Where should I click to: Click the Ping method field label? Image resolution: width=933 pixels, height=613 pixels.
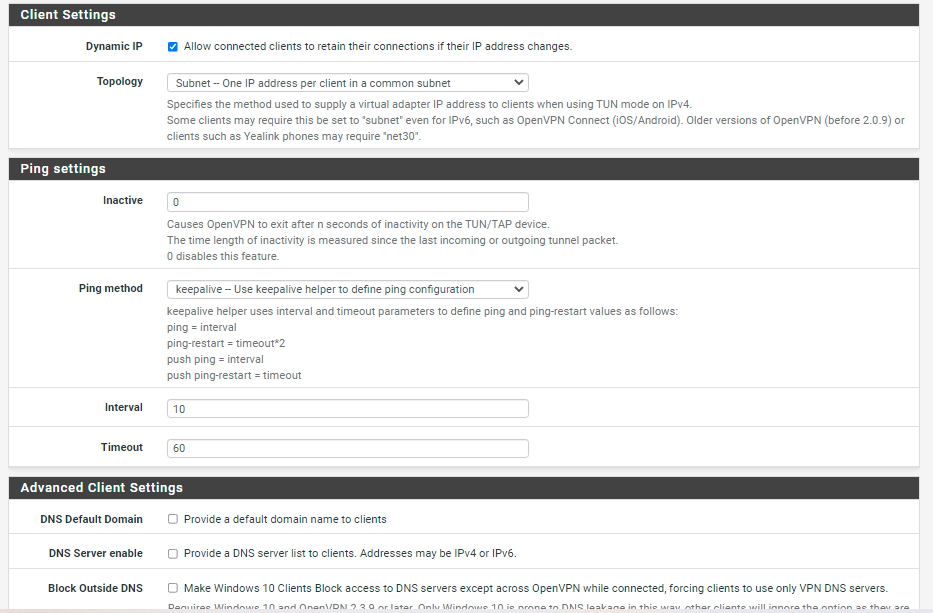click(x=111, y=288)
